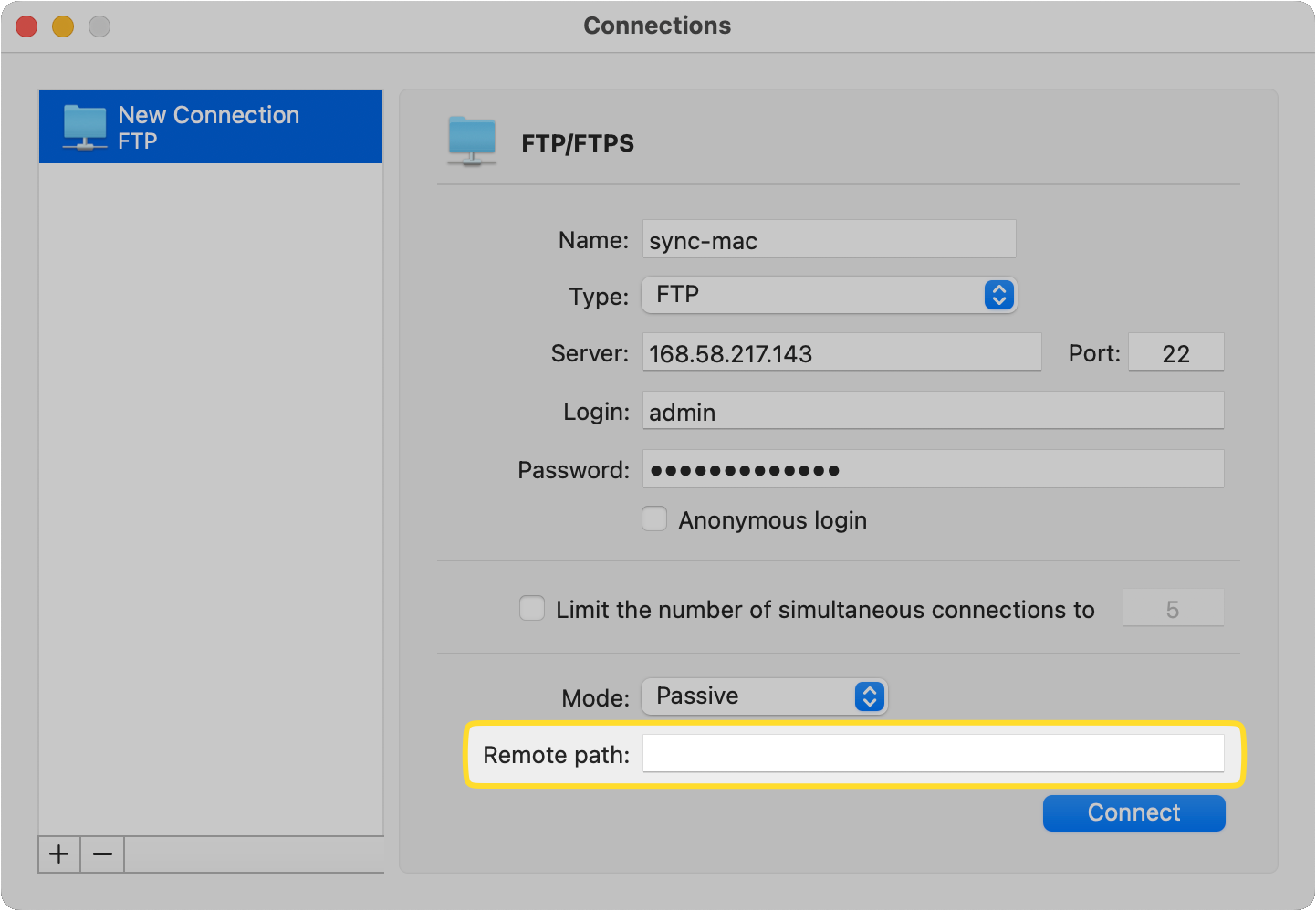Select the New Connection FTP folder icon
The image size is (1316, 911).
click(84, 127)
